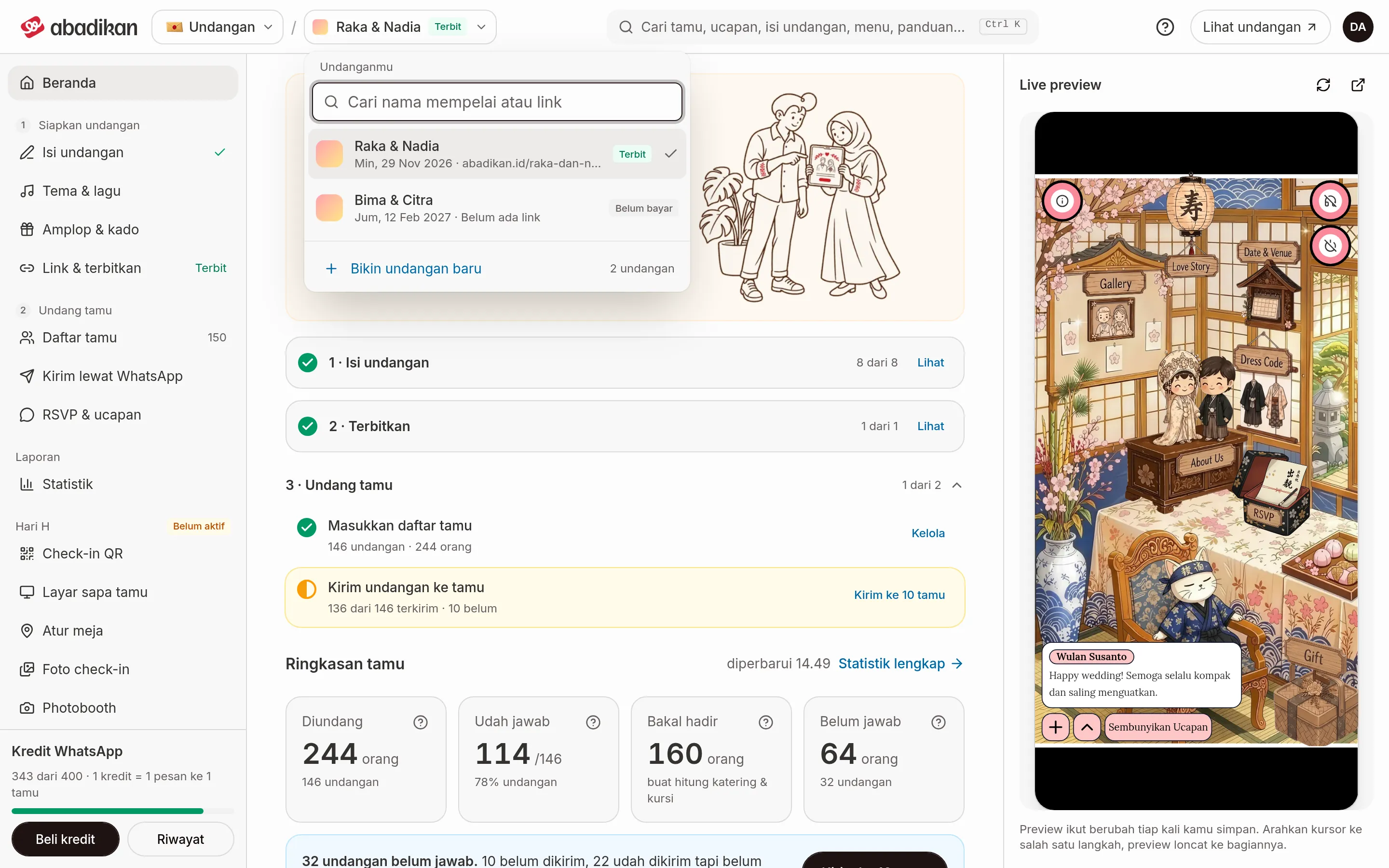Click the check for Masukkan daftar tamu
Screen dimensions: 1389x868
[307, 527]
